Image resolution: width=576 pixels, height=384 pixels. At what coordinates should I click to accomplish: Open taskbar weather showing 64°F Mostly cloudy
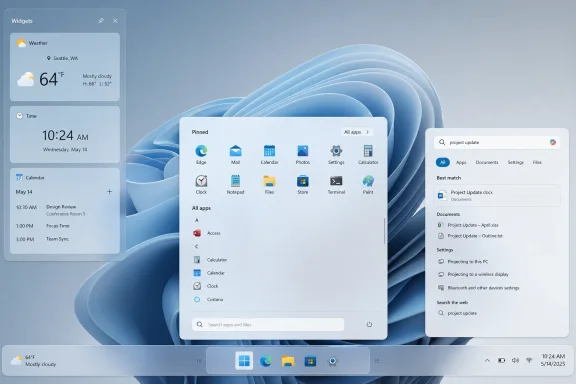click(x=34, y=361)
